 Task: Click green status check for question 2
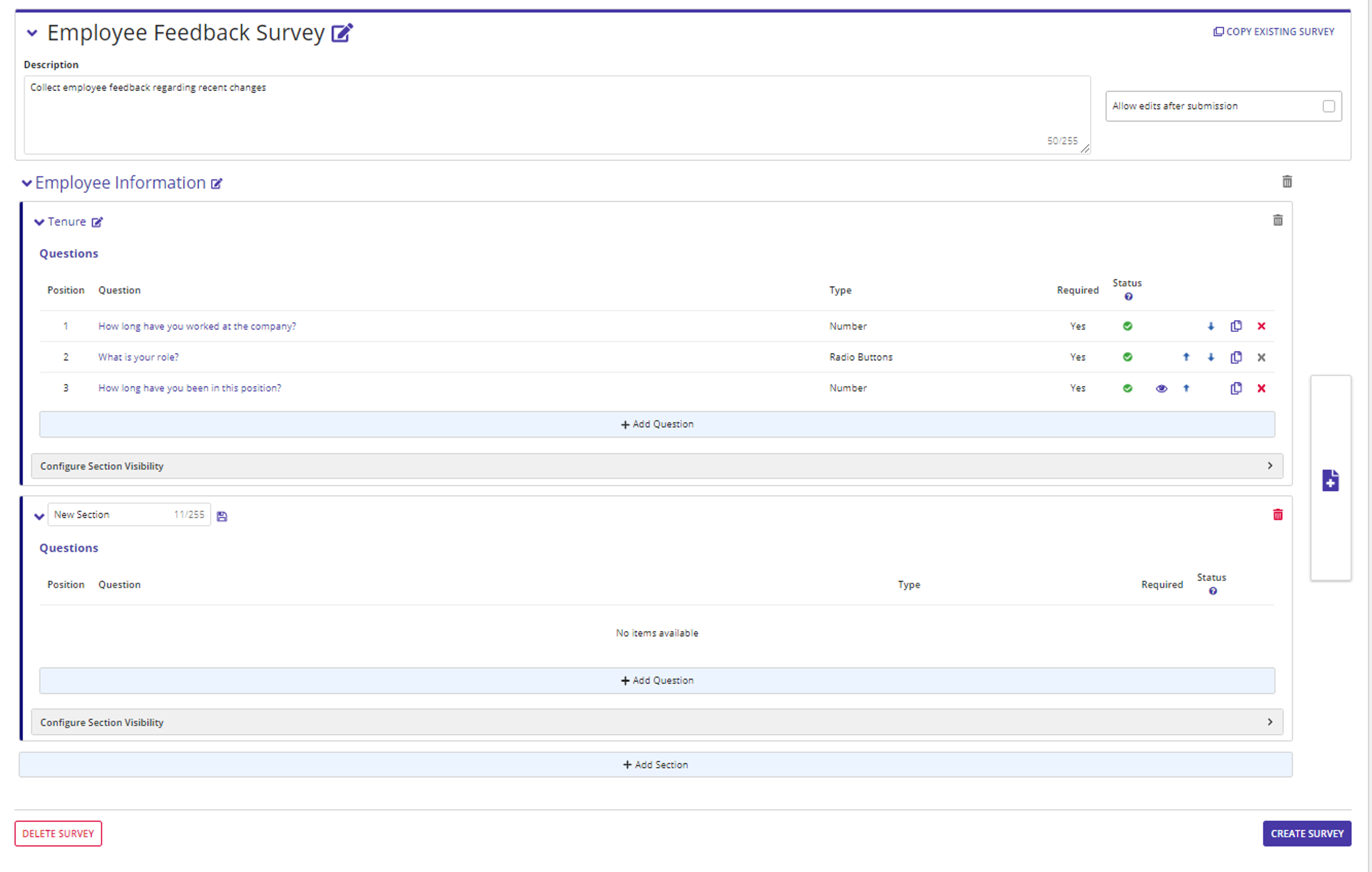point(1128,357)
